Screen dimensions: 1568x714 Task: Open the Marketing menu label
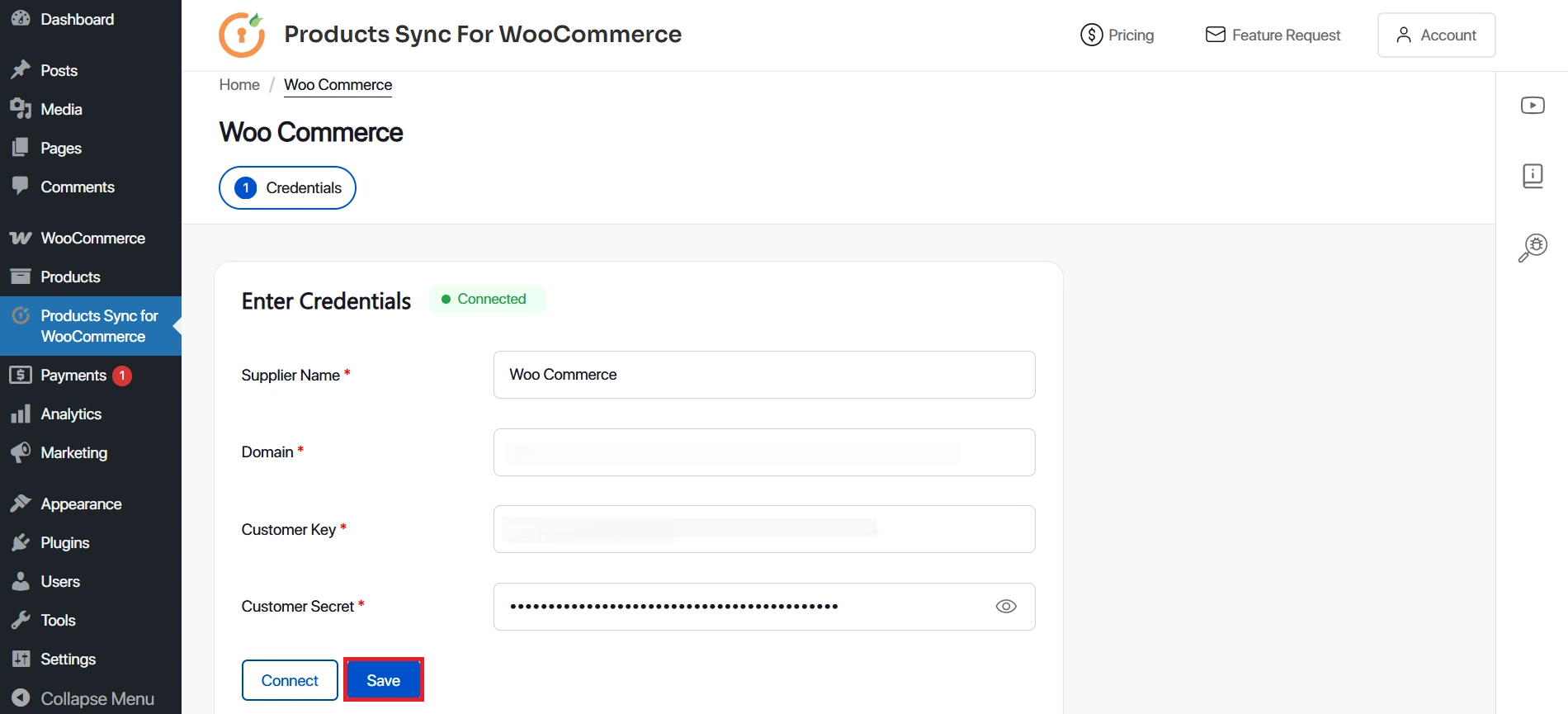point(74,453)
